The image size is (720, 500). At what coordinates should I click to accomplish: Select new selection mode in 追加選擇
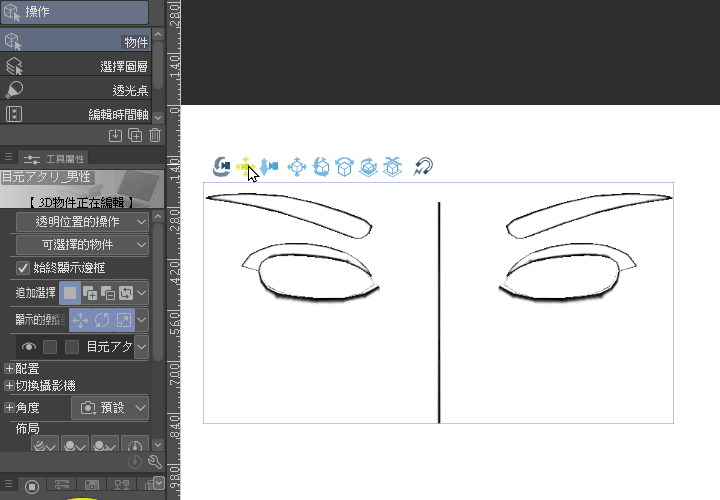[70, 292]
